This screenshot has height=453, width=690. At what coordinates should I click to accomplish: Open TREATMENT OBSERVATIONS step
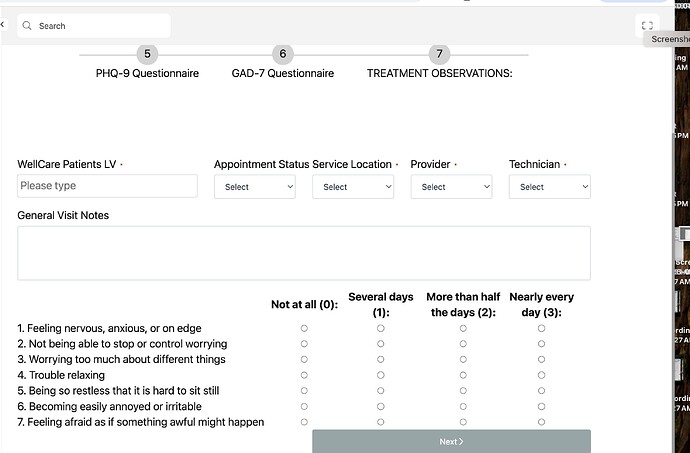[439, 73]
